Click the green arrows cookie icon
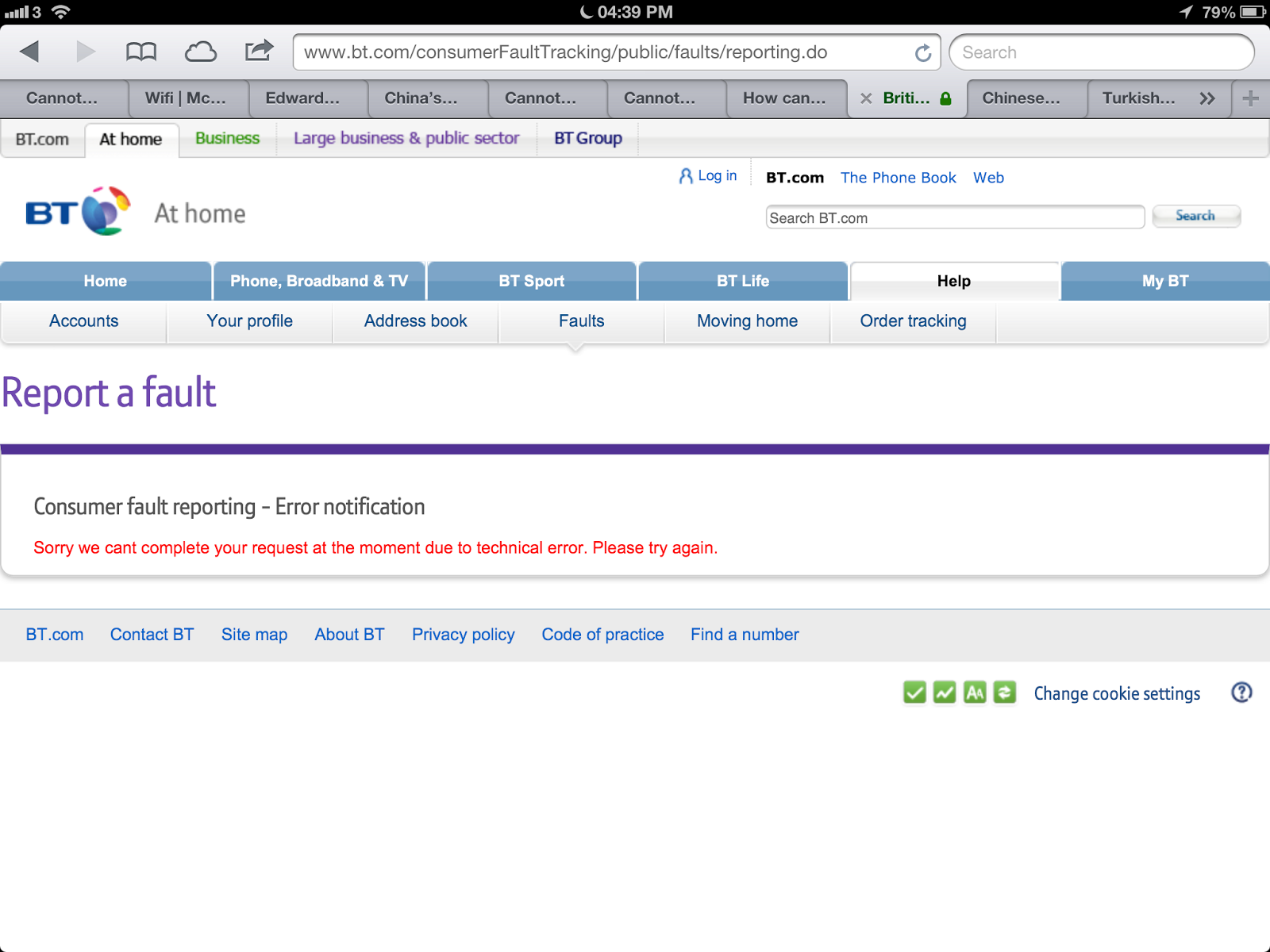The image size is (1270, 952). coord(1005,693)
